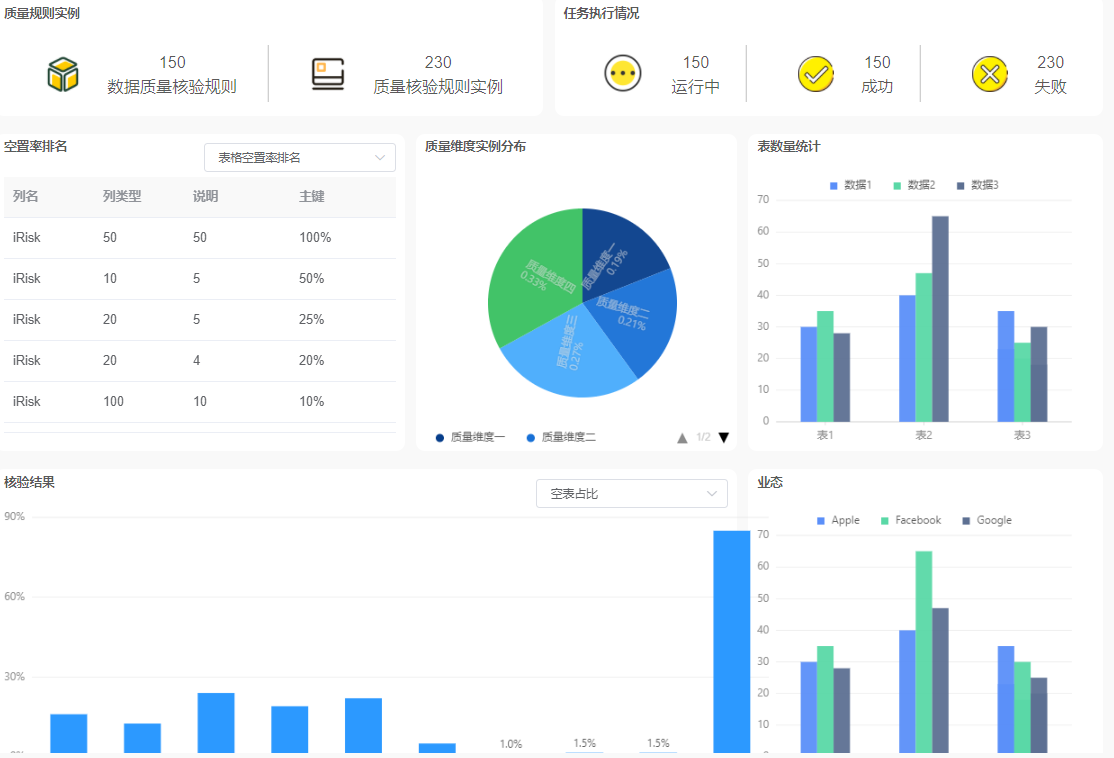Hide Facebook series in the 业态 chart
The width and height of the screenshot is (1114, 758).
(x=910, y=520)
